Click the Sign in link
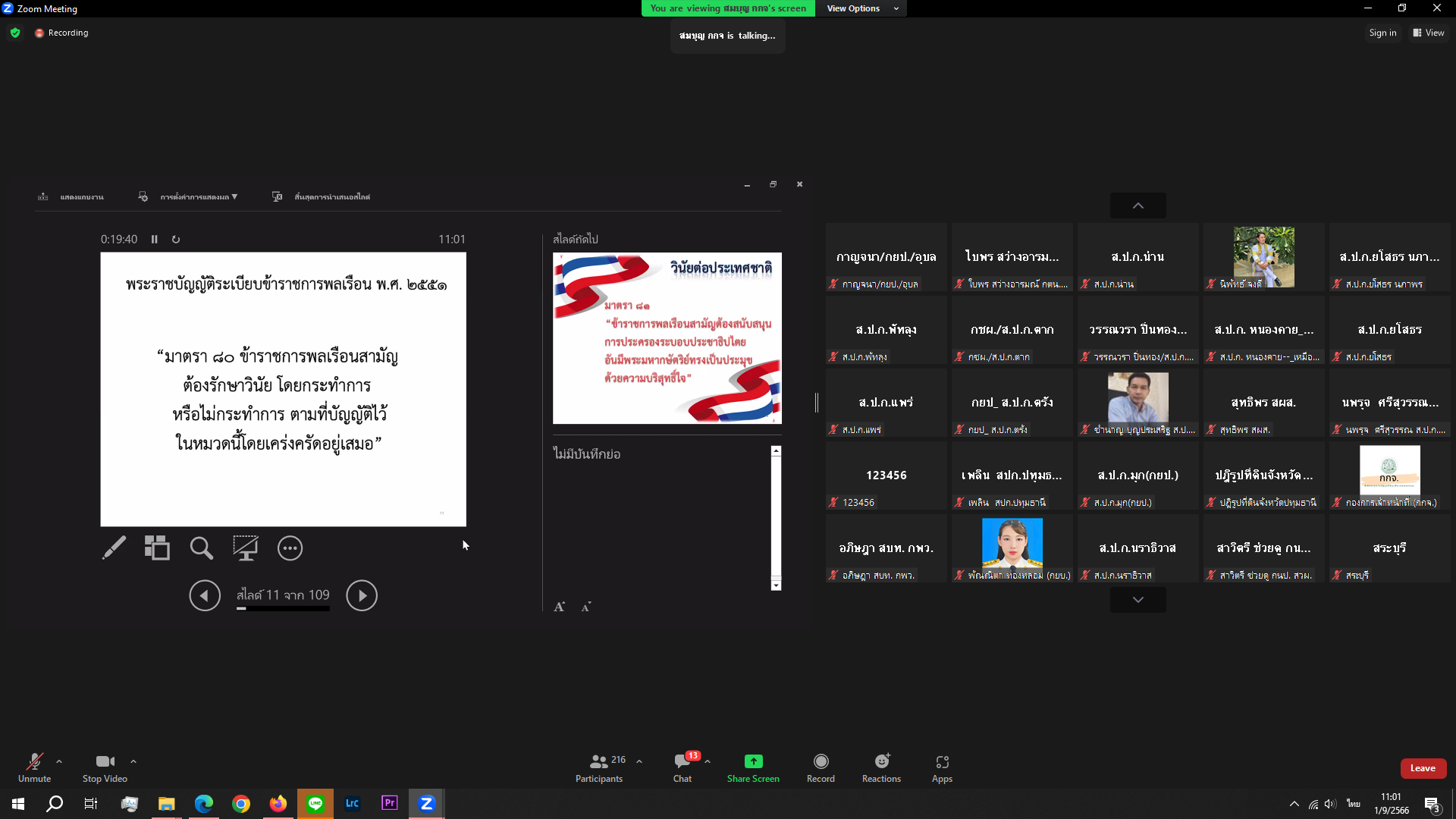The height and width of the screenshot is (819, 1456). coord(1382,33)
